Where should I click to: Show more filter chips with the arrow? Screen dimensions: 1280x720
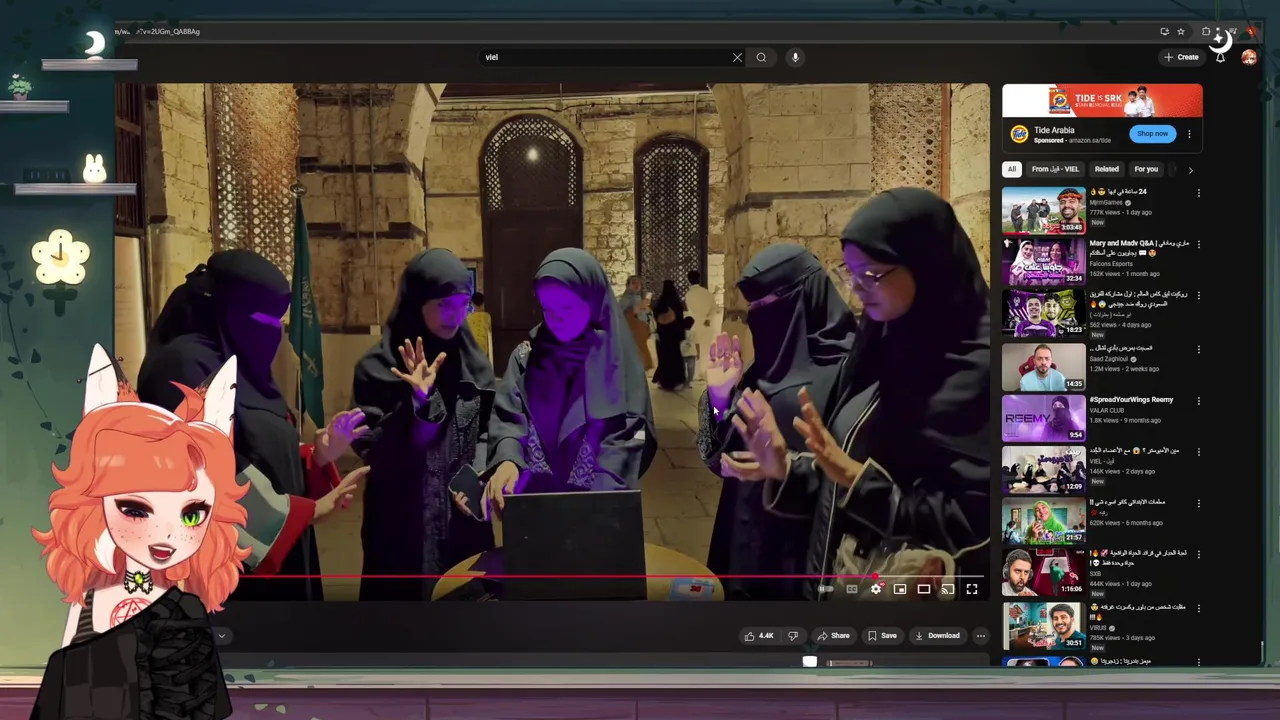click(1190, 170)
